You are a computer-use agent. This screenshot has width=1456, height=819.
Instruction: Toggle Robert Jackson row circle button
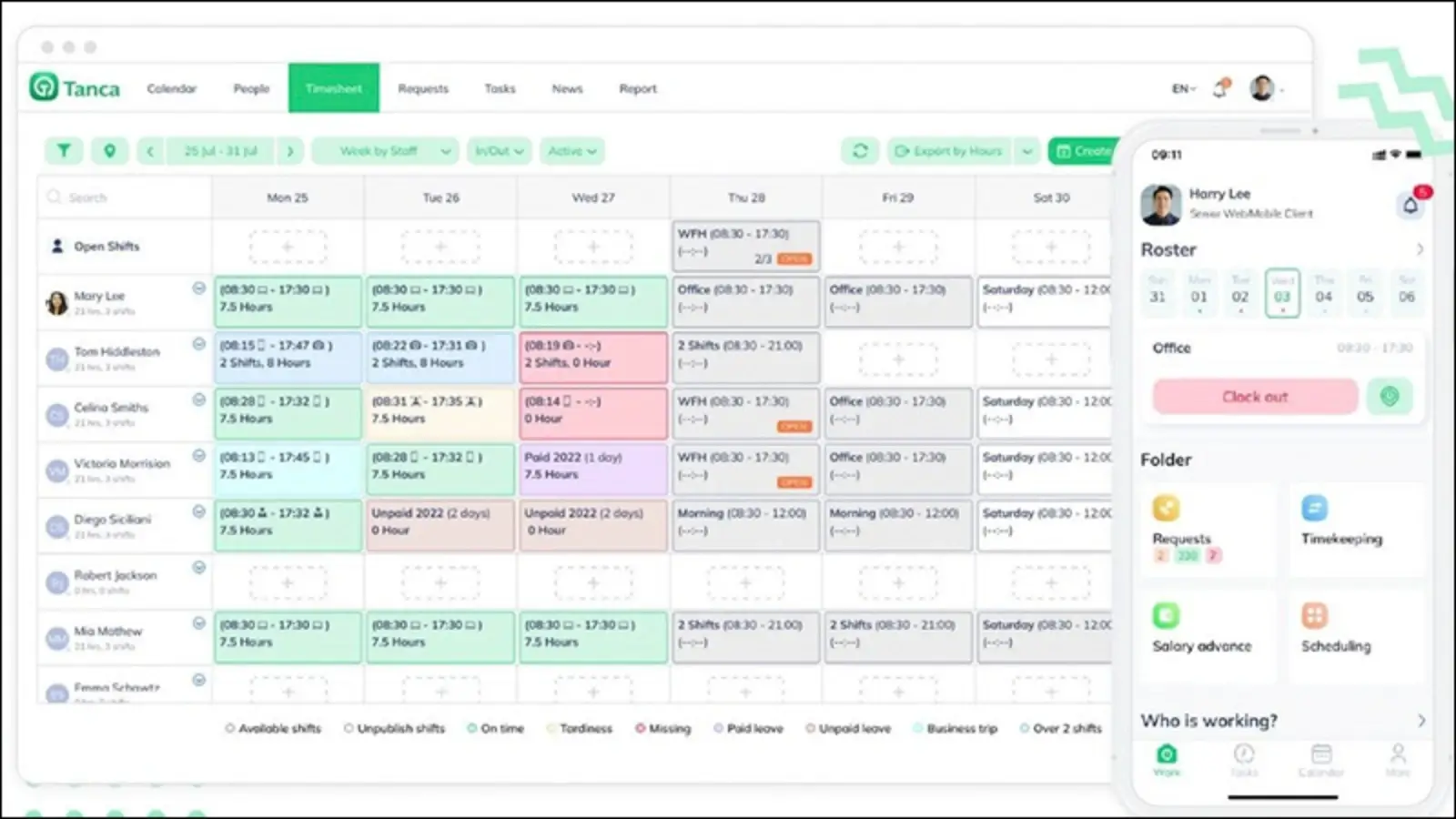click(x=198, y=568)
